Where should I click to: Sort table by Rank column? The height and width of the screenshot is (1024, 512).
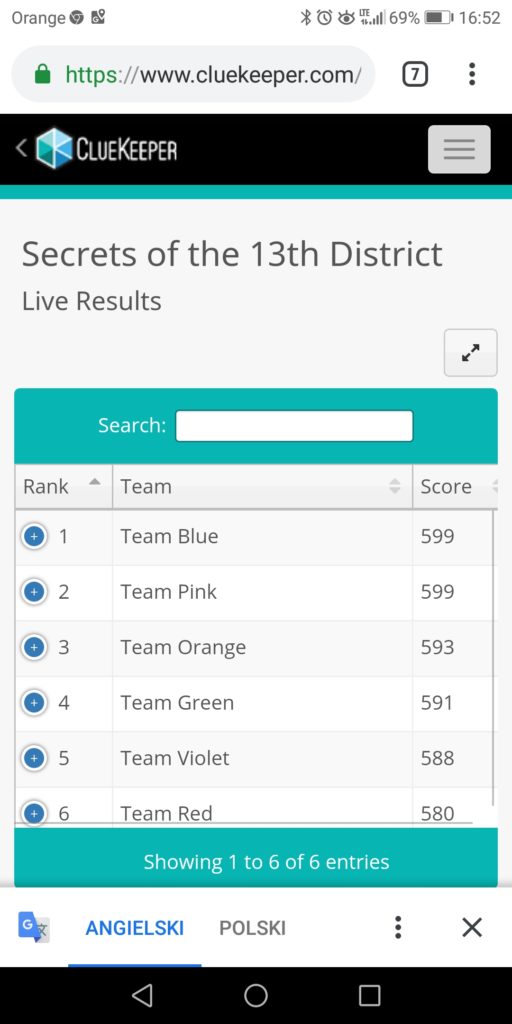tap(64, 487)
